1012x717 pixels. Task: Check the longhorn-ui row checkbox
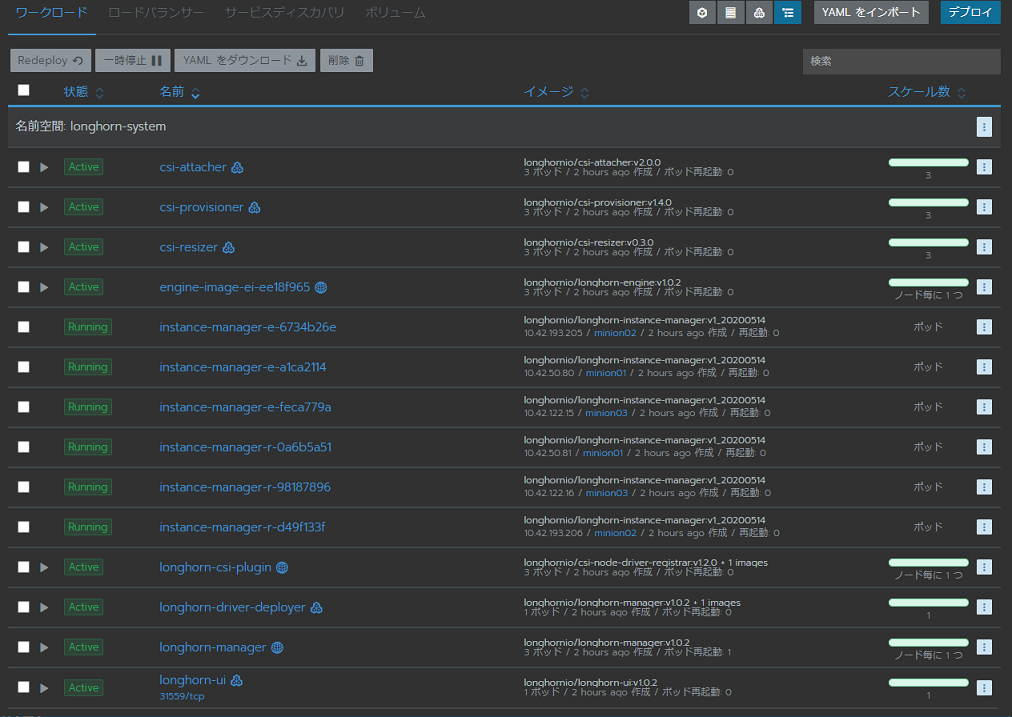pyautogui.click(x=24, y=687)
